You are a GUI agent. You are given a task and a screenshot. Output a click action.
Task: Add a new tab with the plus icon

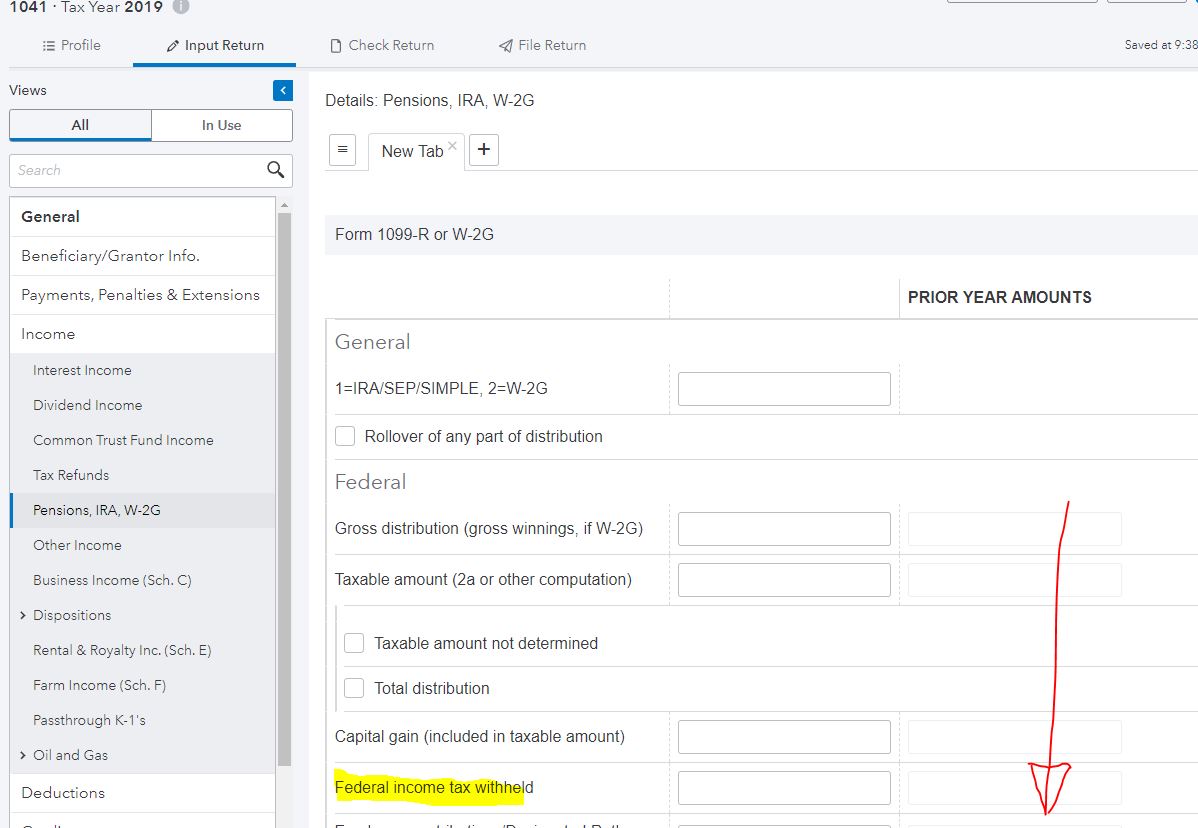(484, 149)
